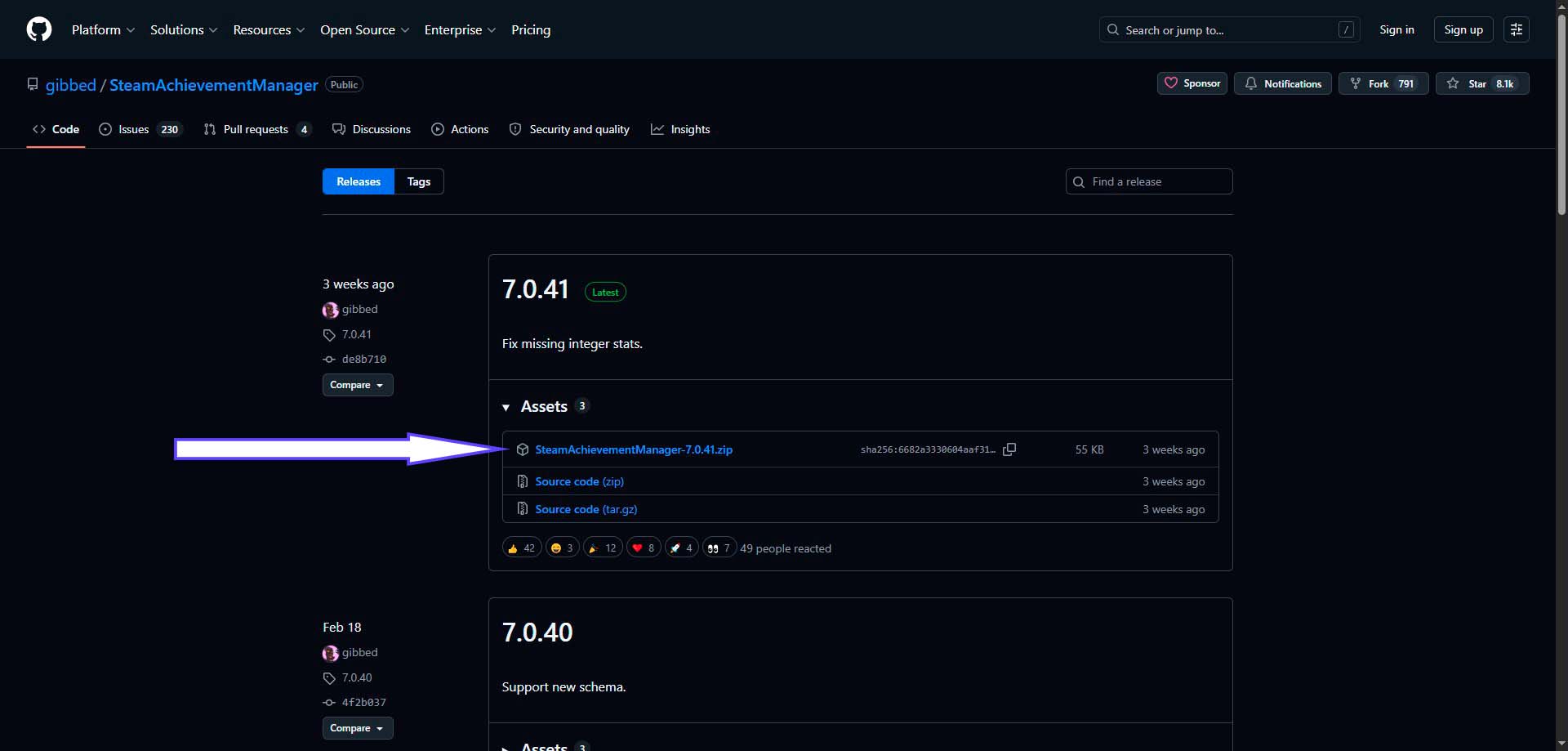This screenshot has height=751, width=1568.
Task: Add hooray reaction with 12 votes
Action: pyautogui.click(x=603, y=548)
